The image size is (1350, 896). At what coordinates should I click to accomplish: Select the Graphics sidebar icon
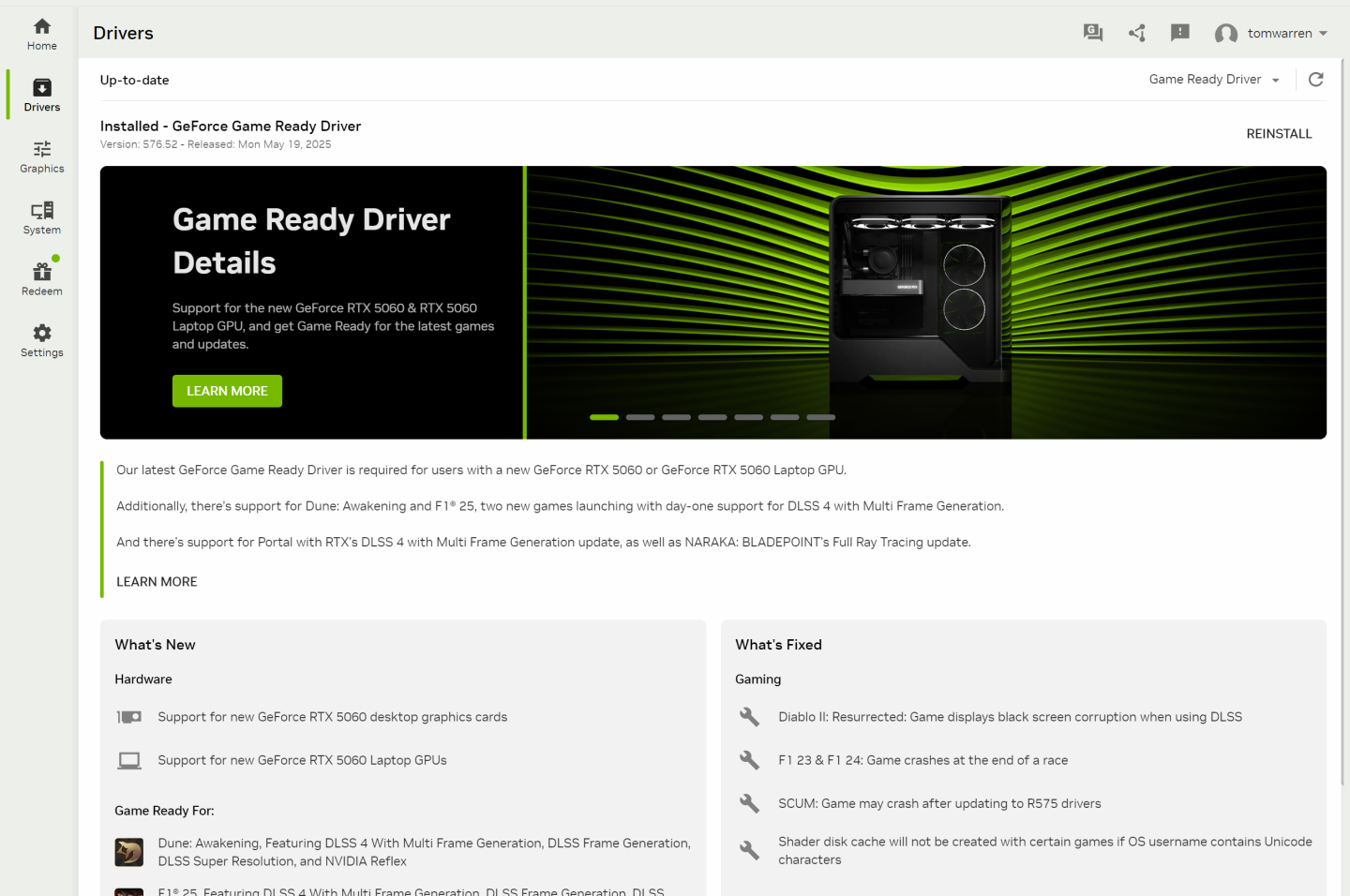[x=41, y=157]
